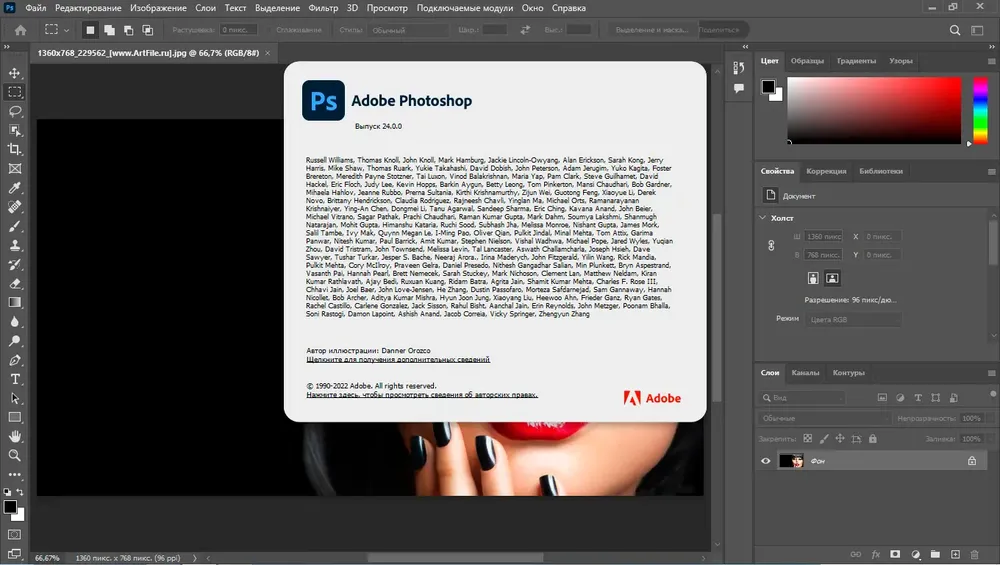This screenshot has height=565, width=1000.
Task: Select the Zoom tool
Action: point(15,455)
